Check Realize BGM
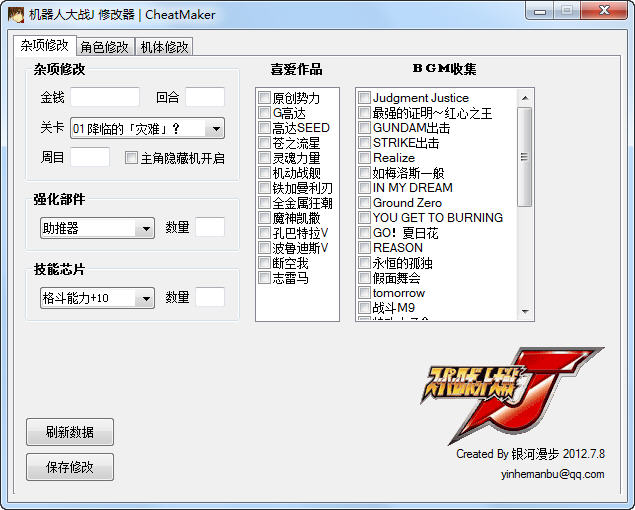 click(x=364, y=158)
